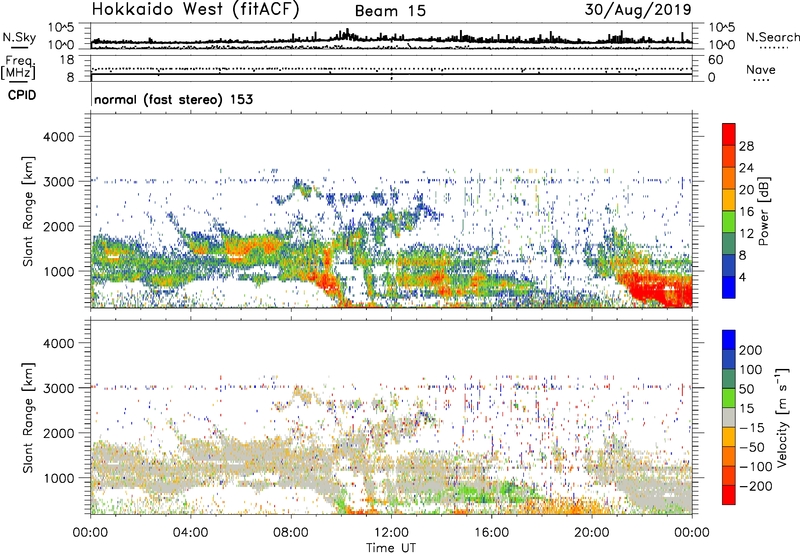The image size is (800, 554).
Task: Click the "16:00" time axis label
Action: (x=491, y=533)
